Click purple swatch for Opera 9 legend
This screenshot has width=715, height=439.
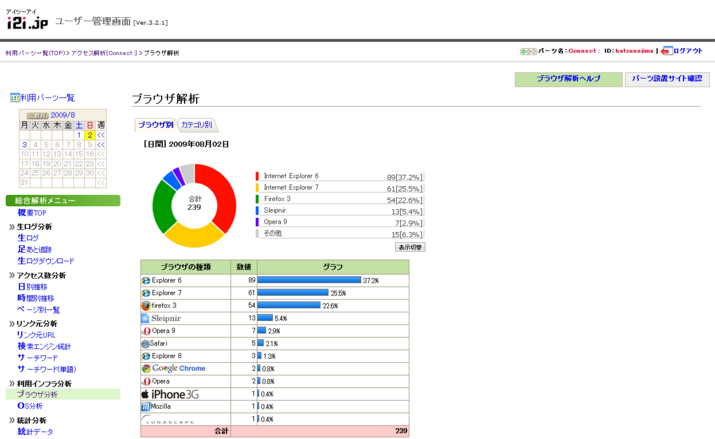tap(257, 222)
